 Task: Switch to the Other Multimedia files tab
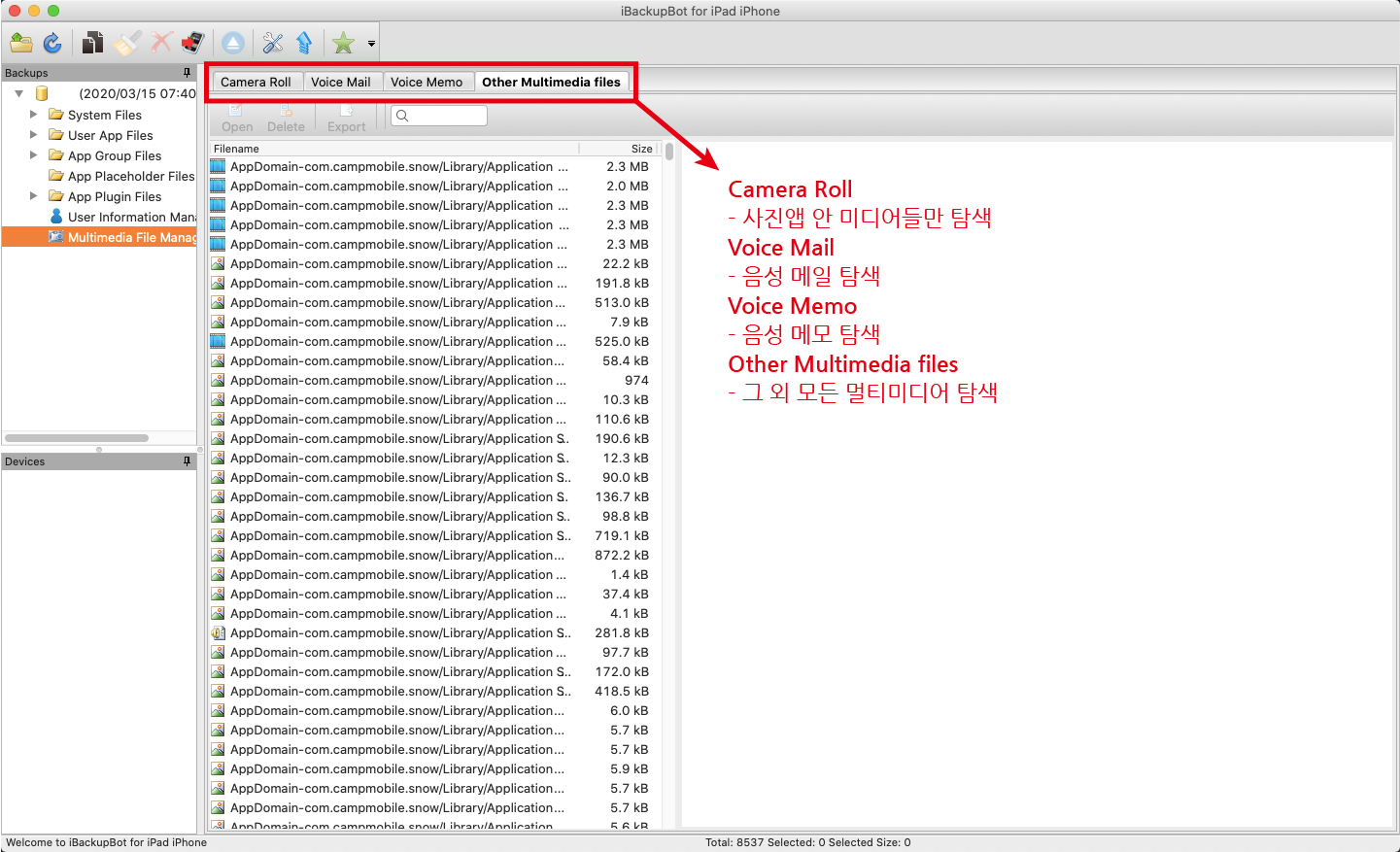[x=551, y=82]
